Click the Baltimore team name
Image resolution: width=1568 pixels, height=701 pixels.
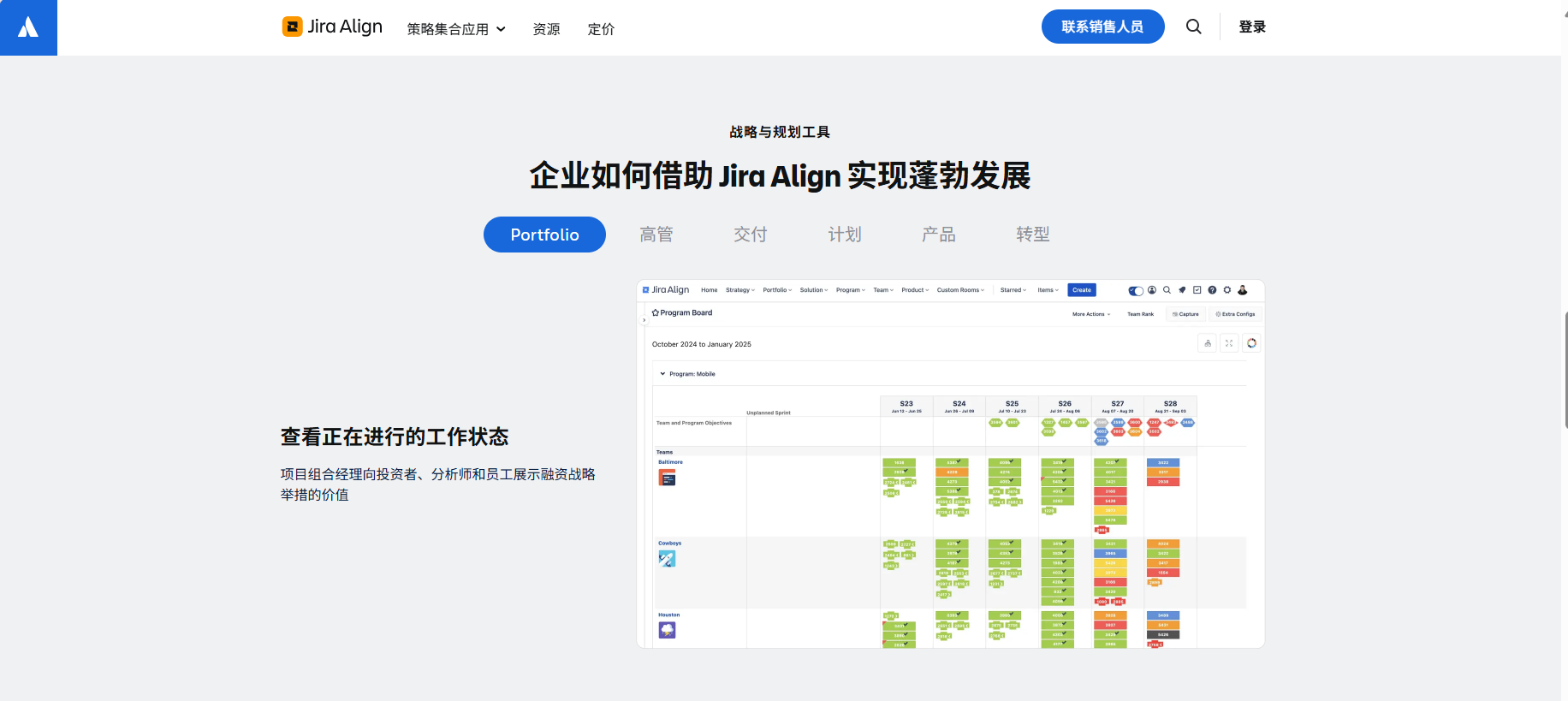[x=670, y=462]
